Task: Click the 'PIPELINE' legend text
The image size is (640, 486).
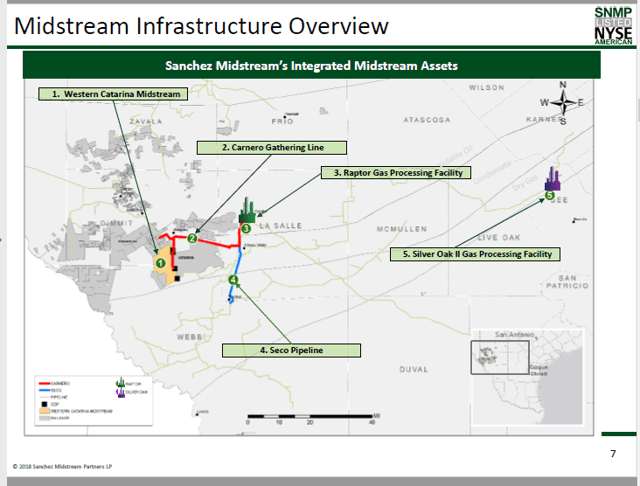Action: click(x=60, y=397)
